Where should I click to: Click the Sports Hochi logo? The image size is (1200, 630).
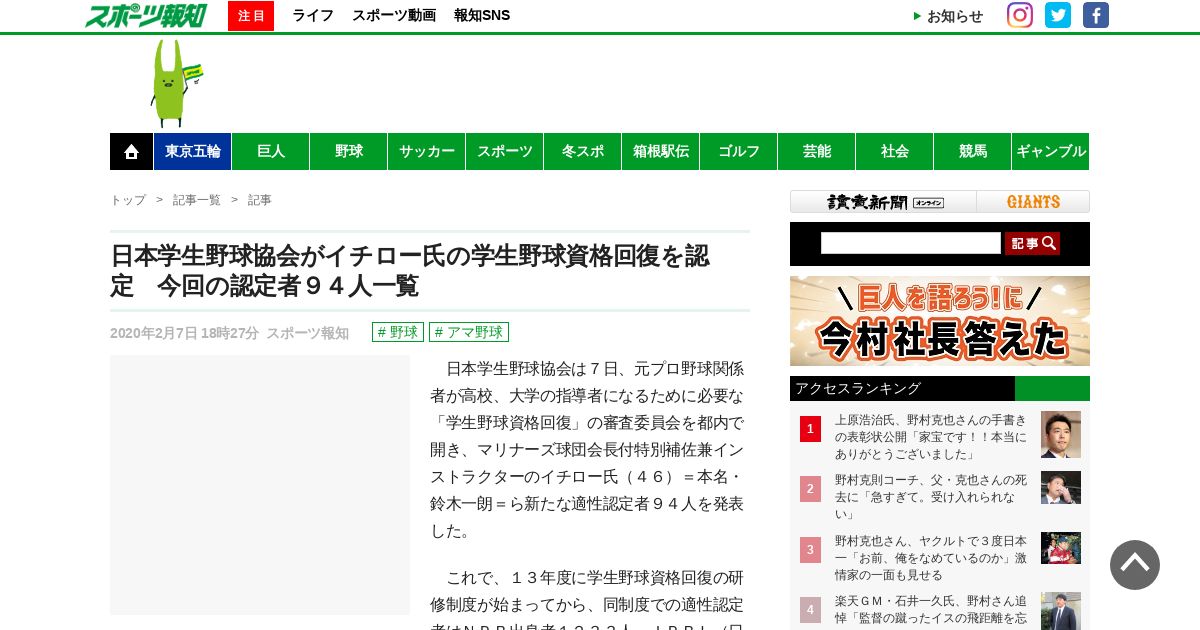click(145, 15)
